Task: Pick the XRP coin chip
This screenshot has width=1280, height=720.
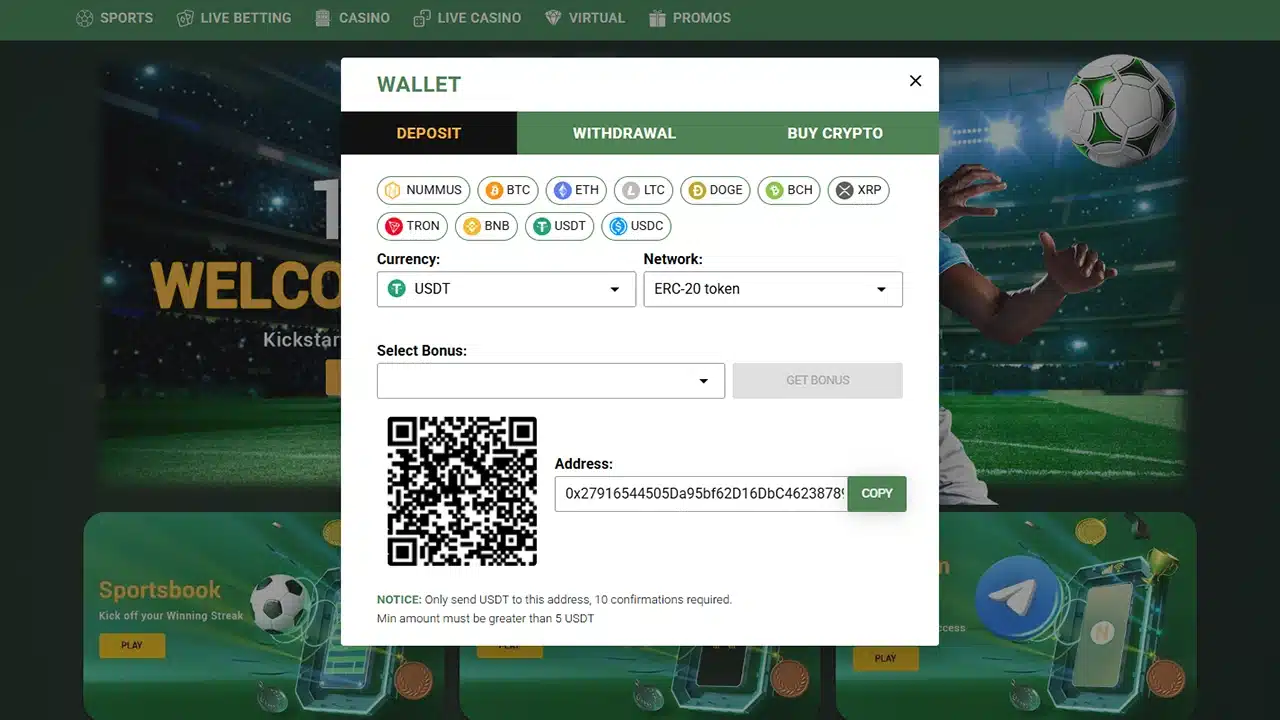Action: 858,190
